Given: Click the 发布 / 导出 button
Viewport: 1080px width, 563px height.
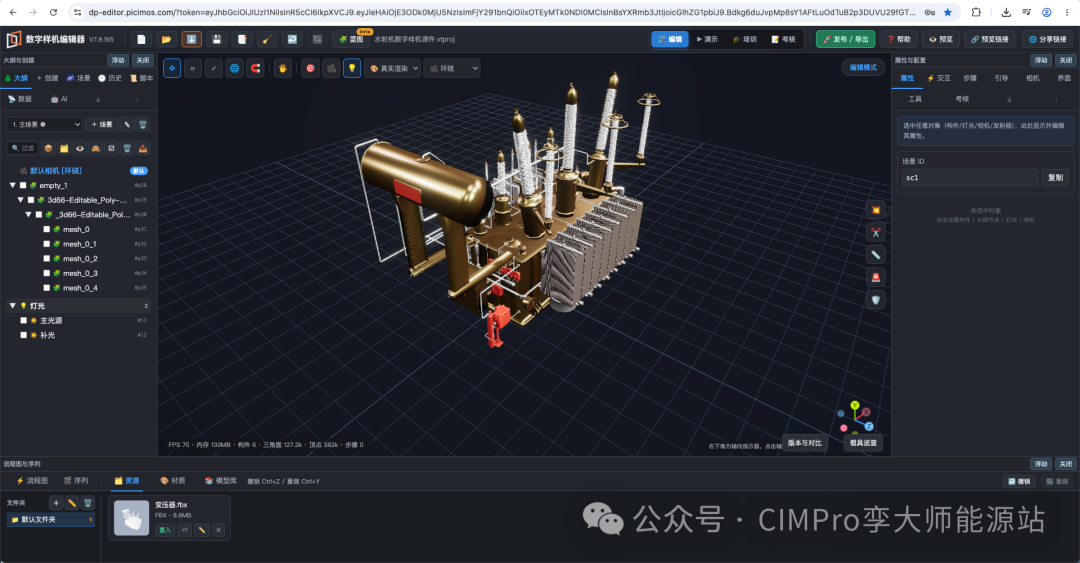Looking at the screenshot, I should coord(846,39).
